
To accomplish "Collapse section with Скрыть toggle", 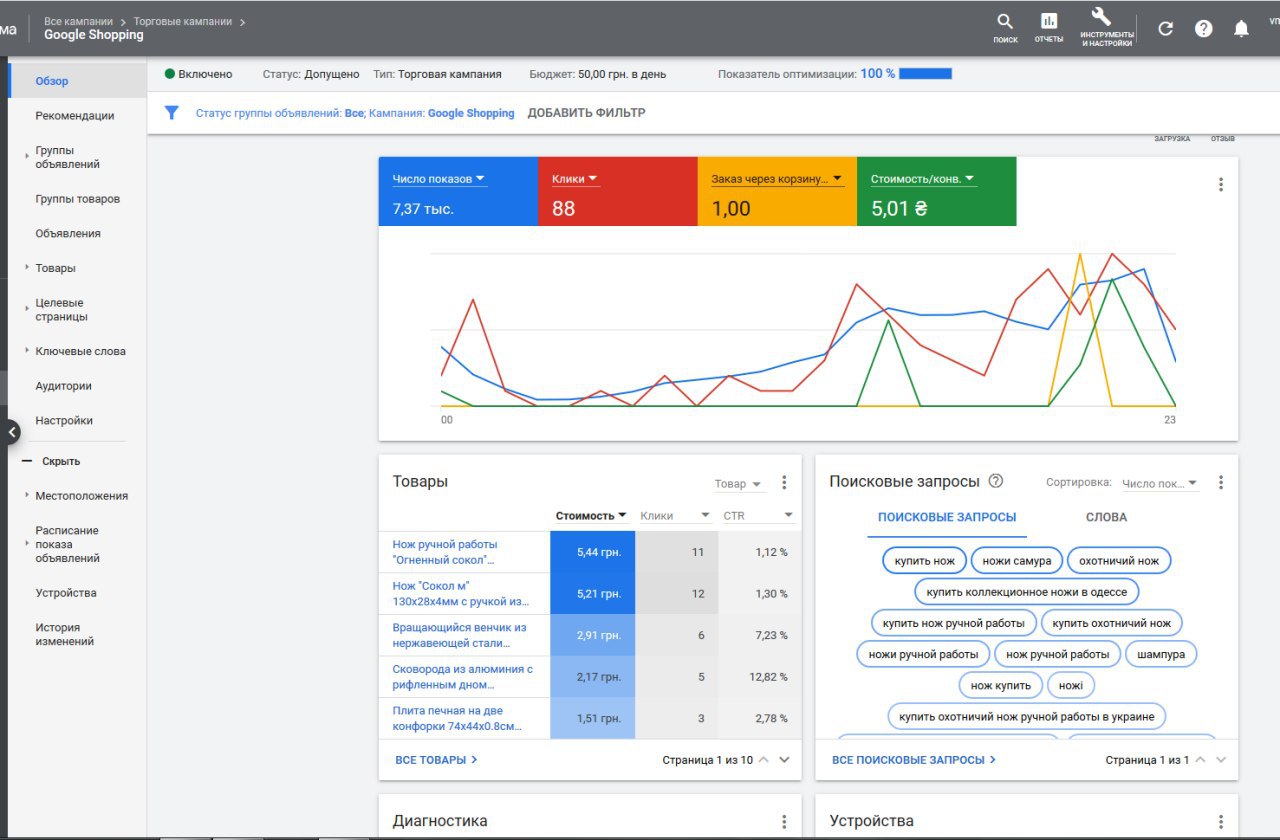I will click(50, 461).
